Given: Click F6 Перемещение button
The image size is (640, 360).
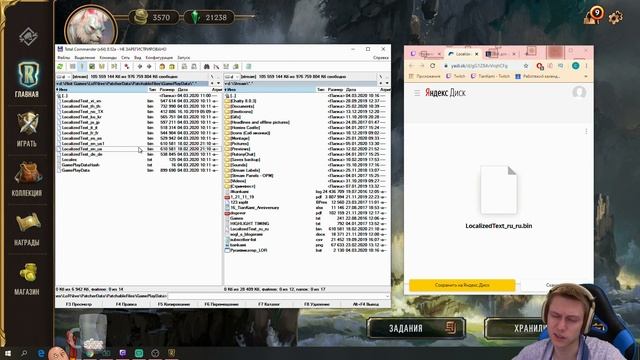Looking at the screenshot, I should point(221,304).
